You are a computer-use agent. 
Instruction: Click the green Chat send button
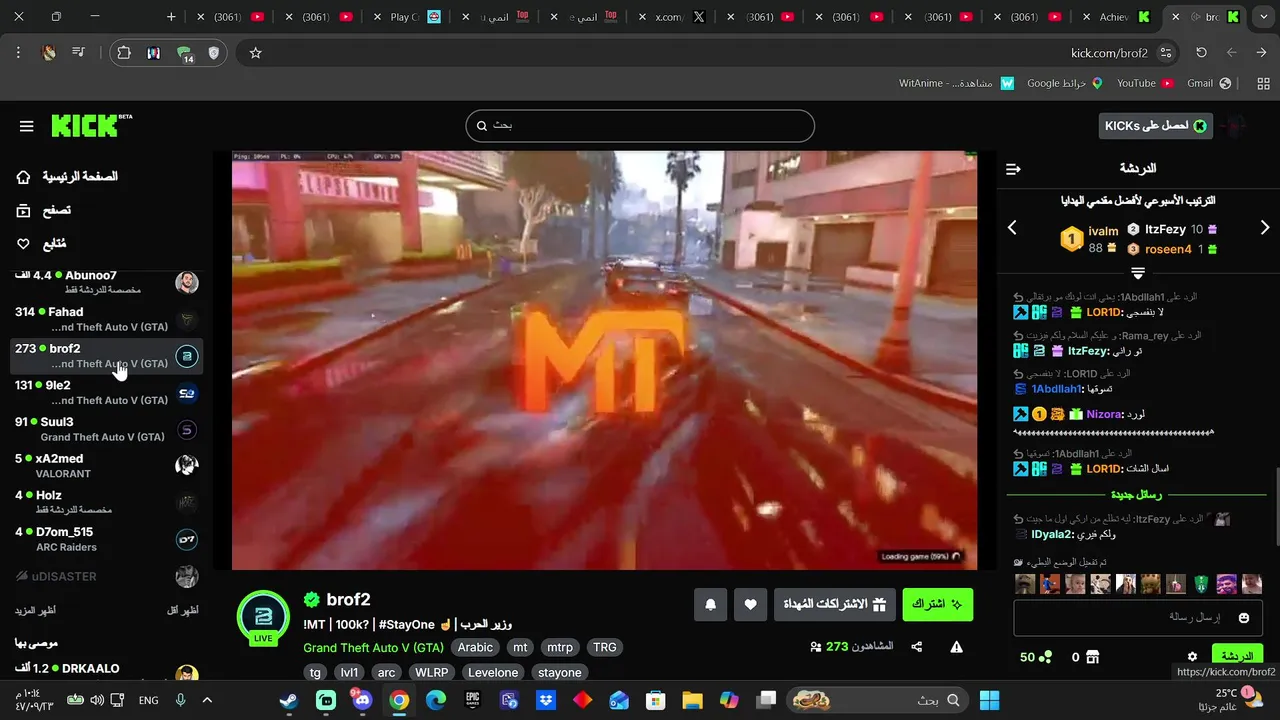pyautogui.click(x=1237, y=657)
